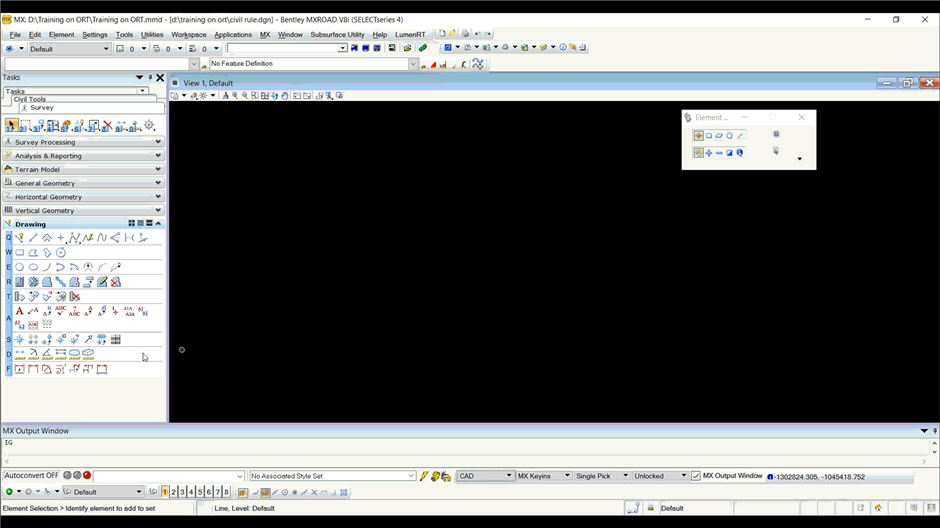Uncheck the MX Output Window checkbox
Image resolution: width=940 pixels, height=528 pixels.
tap(695, 476)
